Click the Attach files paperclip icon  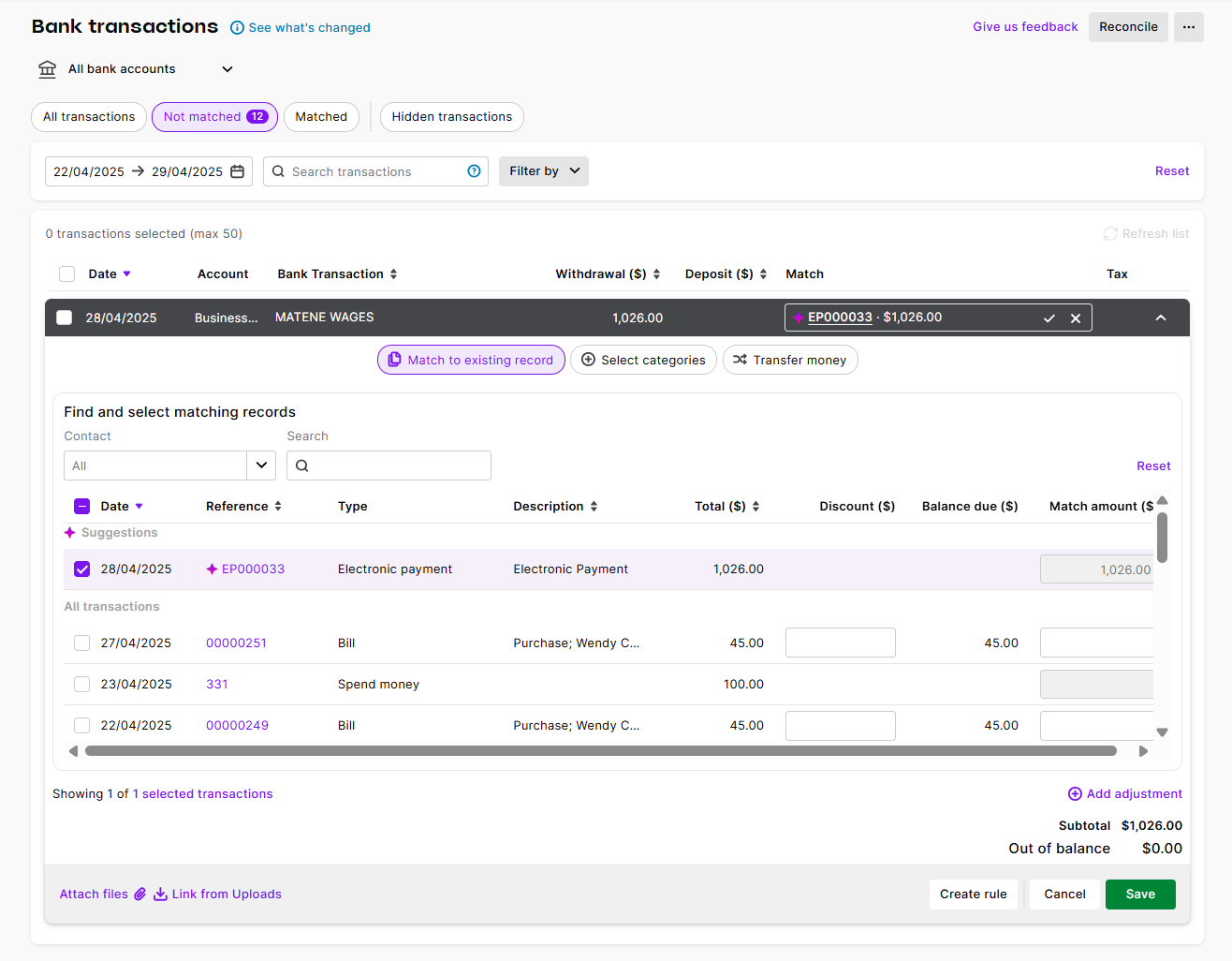click(139, 894)
